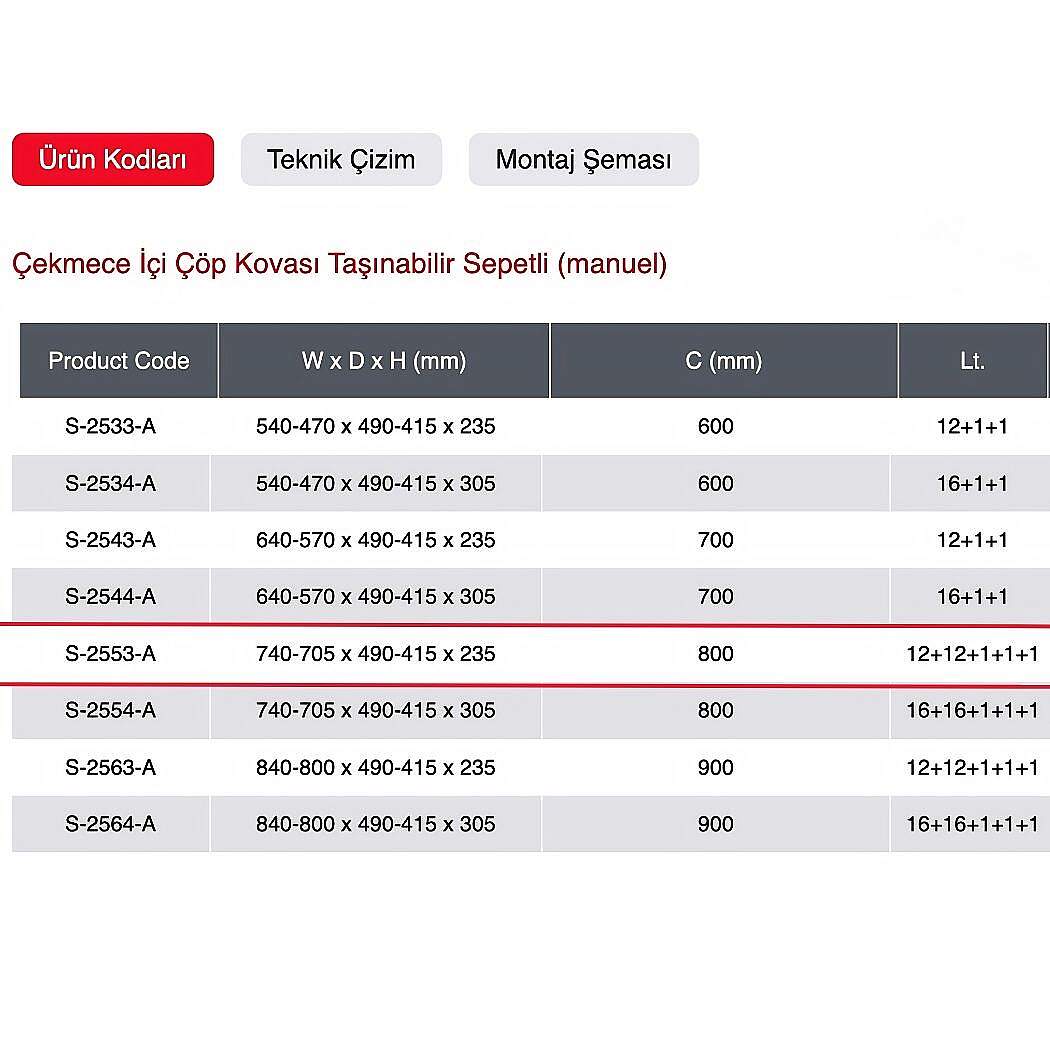1050x1050 pixels.
Task: Click the 12+12+1+1+1 value for S-2553-A
Action: point(972,654)
